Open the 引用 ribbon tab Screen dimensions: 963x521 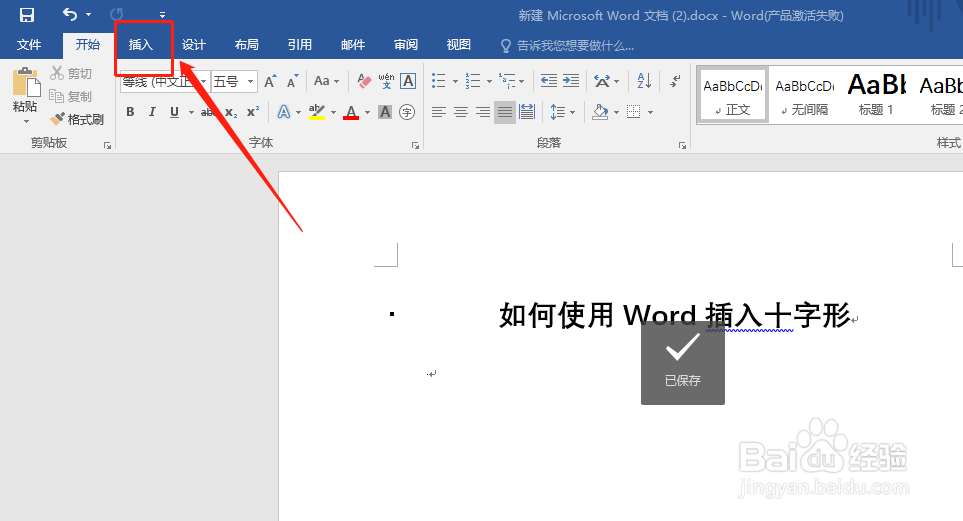[300, 45]
